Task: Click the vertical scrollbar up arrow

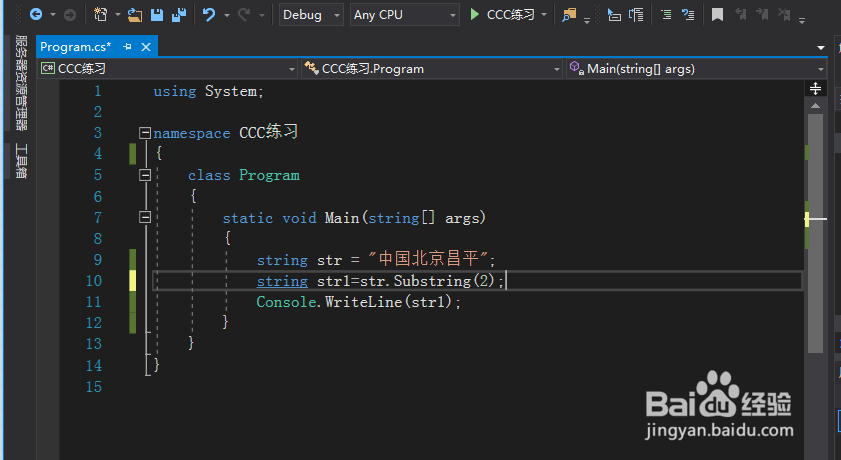Action: tap(815, 106)
